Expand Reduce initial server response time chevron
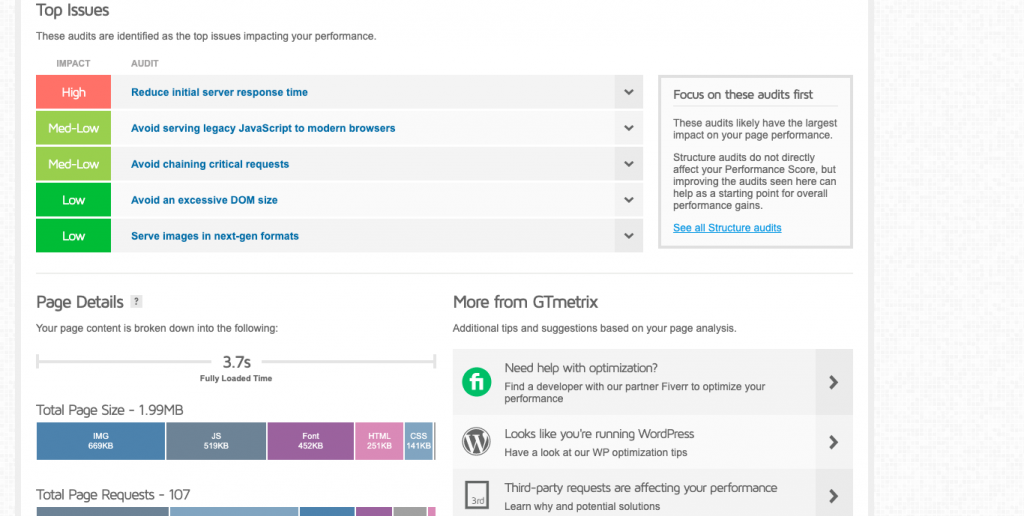The height and width of the screenshot is (516, 1024). (x=628, y=92)
